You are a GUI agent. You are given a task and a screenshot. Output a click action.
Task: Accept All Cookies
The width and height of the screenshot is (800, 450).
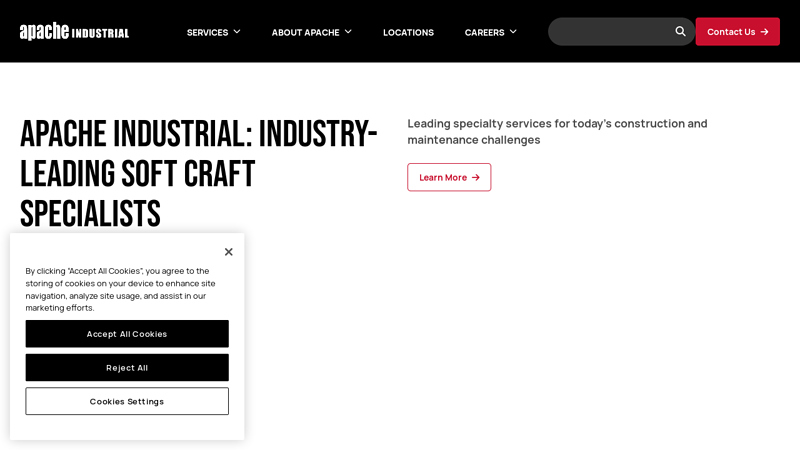(x=127, y=334)
